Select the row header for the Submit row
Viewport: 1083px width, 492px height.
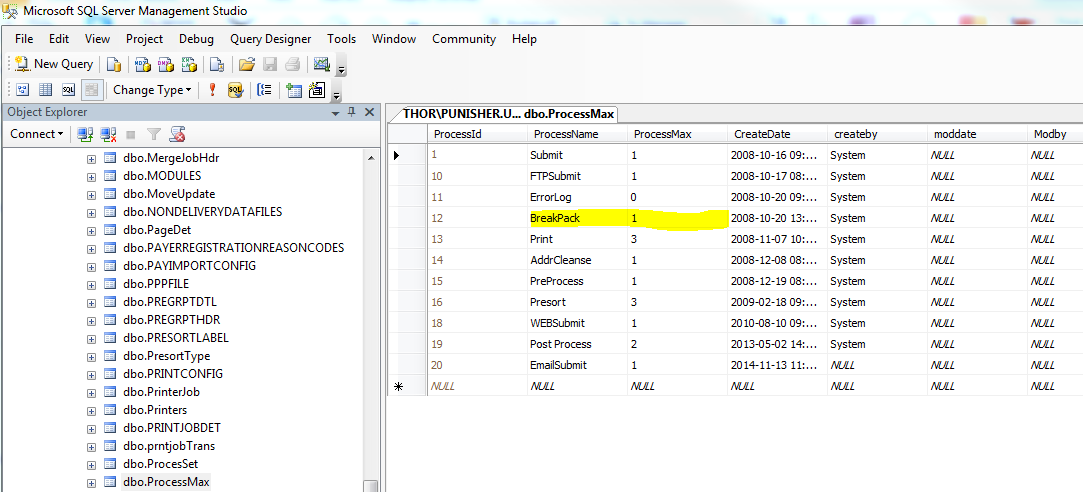(408, 155)
